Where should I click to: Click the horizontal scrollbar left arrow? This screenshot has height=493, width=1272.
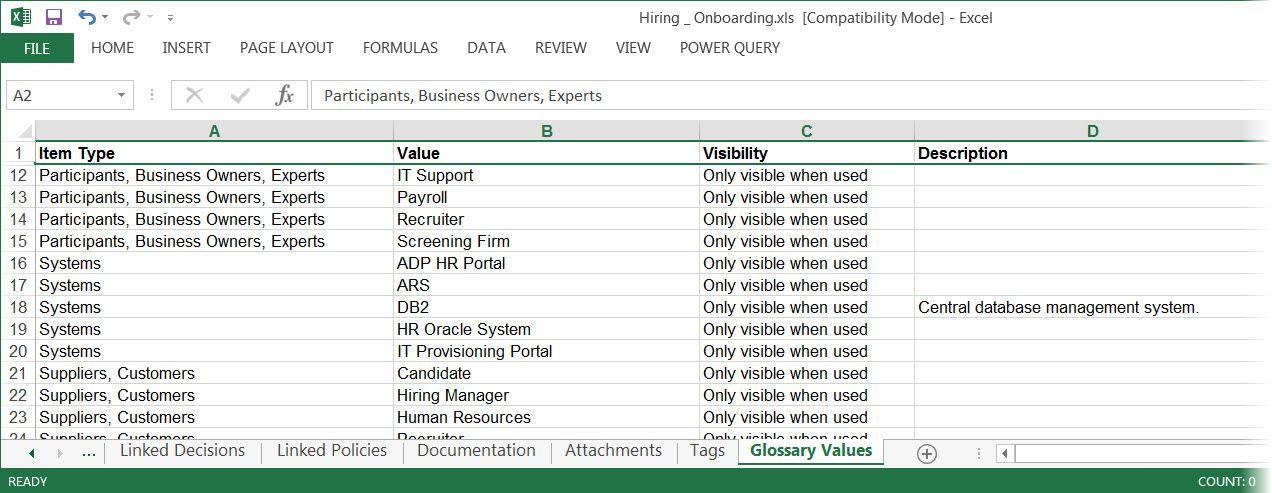coord(1005,454)
